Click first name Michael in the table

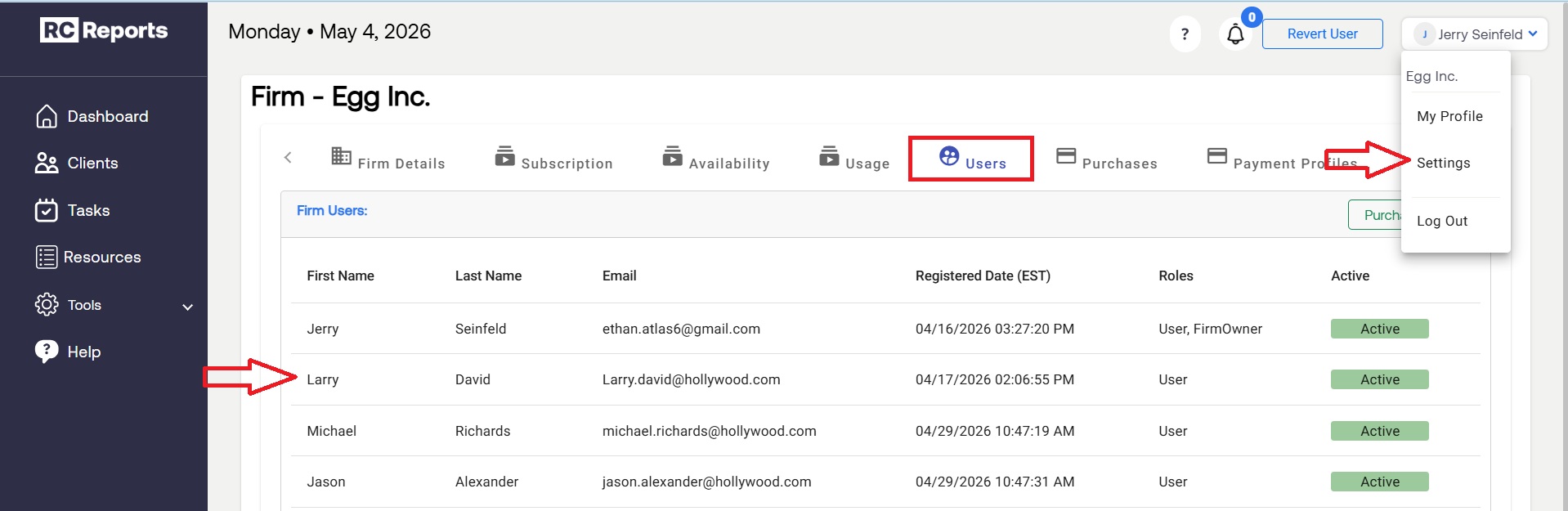click(331, 431)
